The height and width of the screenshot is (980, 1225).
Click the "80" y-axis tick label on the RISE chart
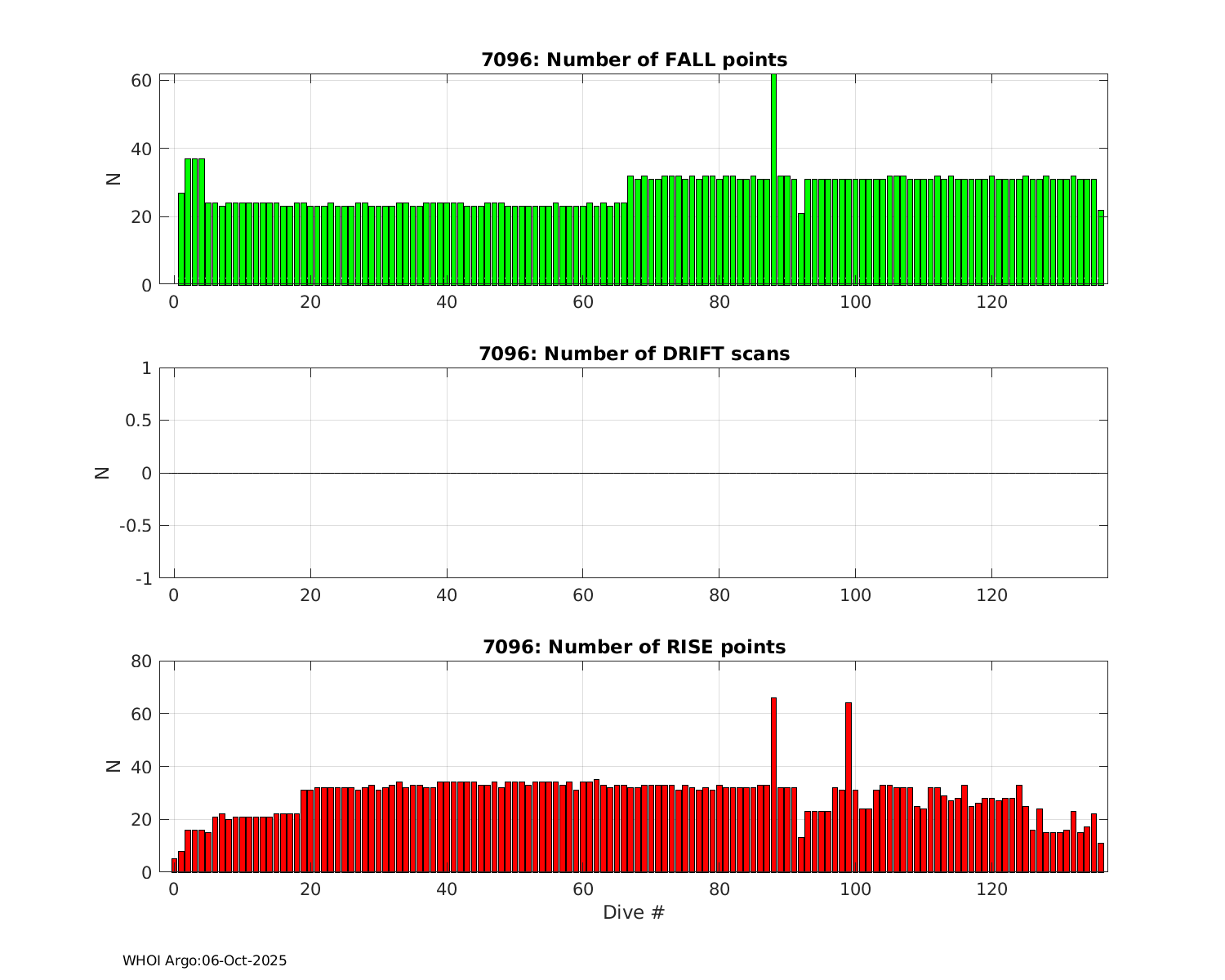coord(140,661)
